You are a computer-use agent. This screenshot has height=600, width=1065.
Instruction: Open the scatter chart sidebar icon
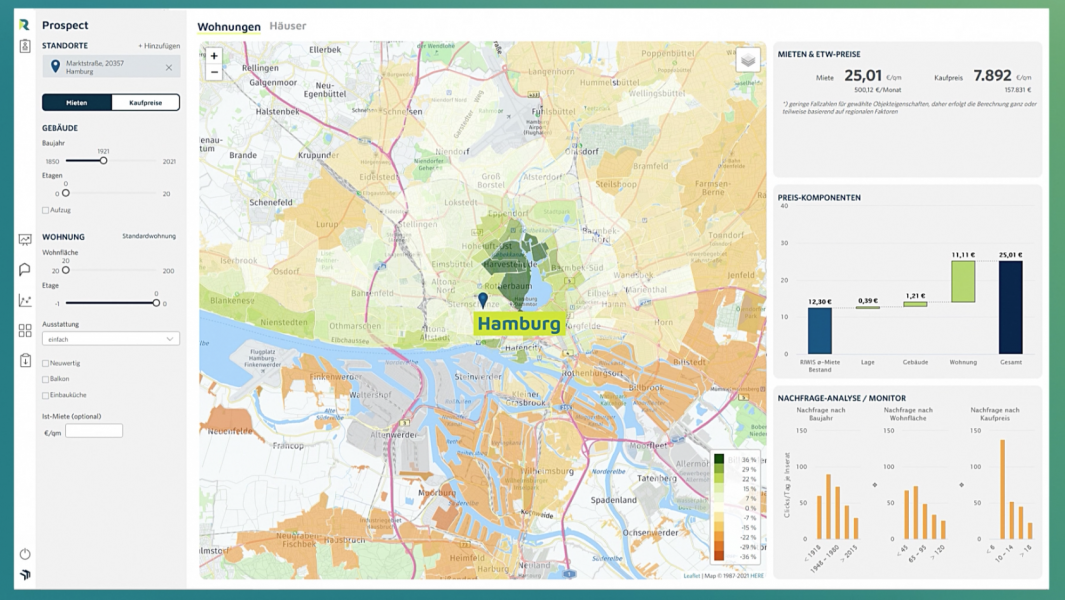coord(25,300)
